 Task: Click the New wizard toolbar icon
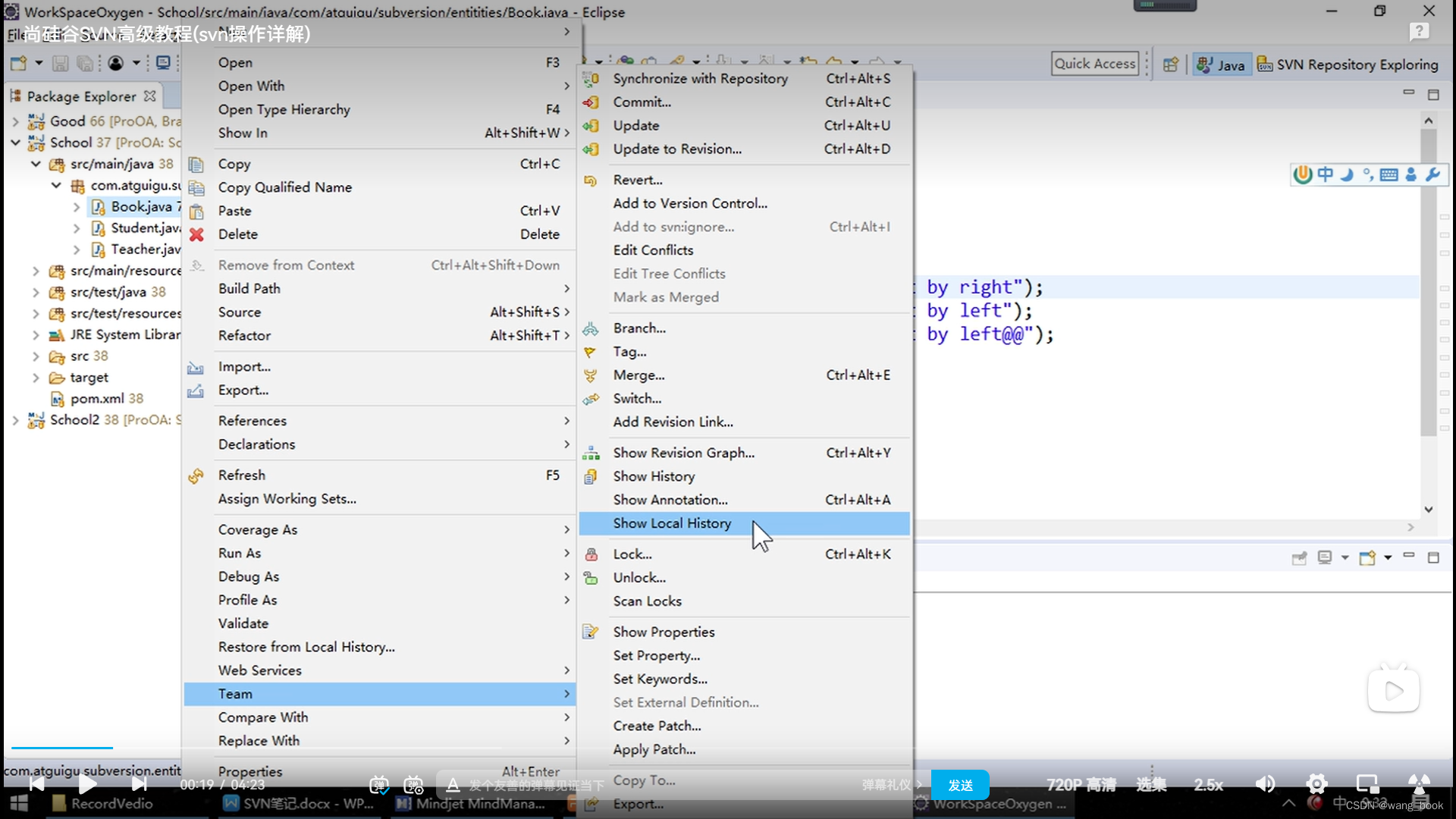pyautogui.click(x=19, y=64)
